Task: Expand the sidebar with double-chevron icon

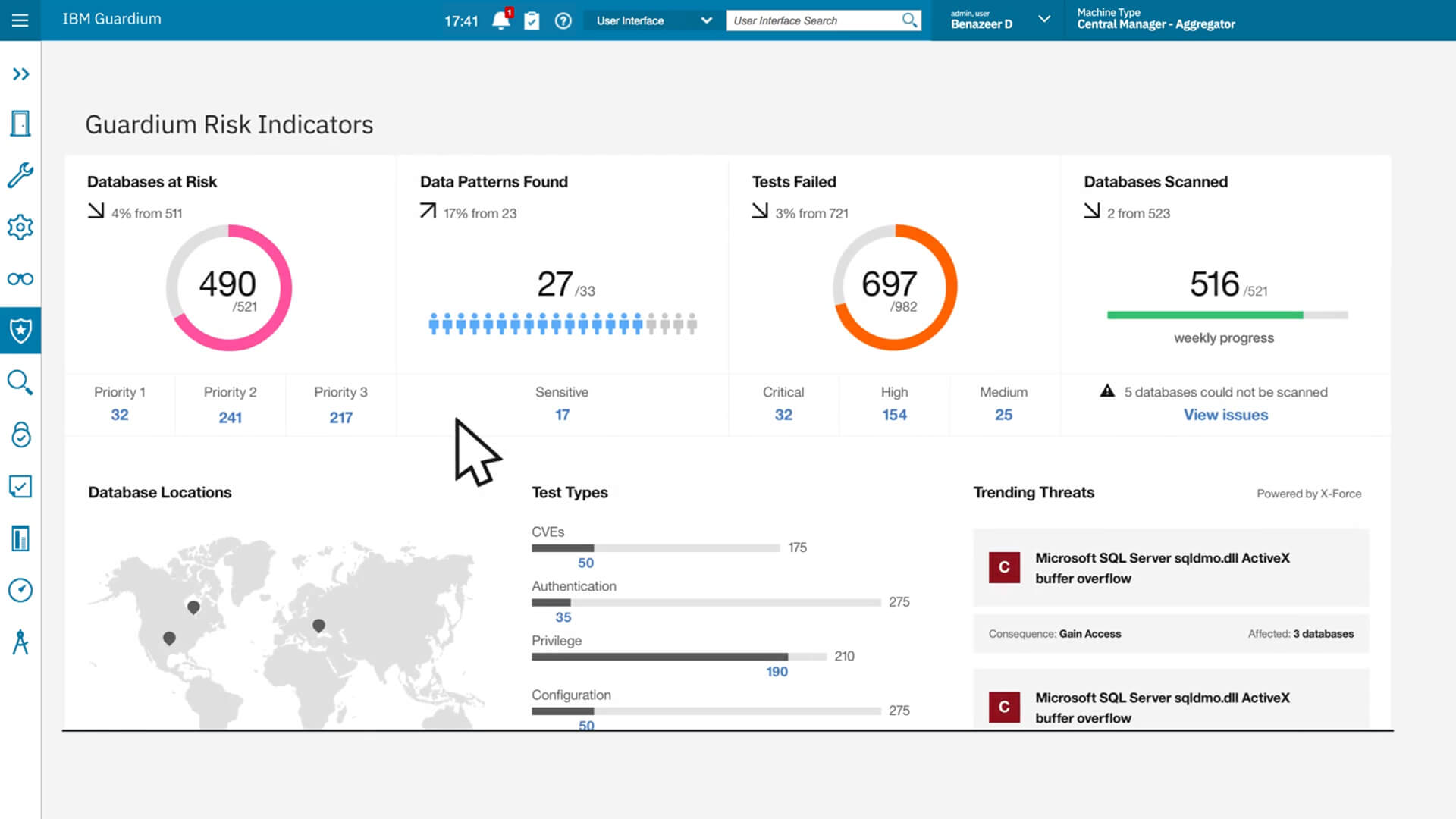Action: tap(20, 74)
